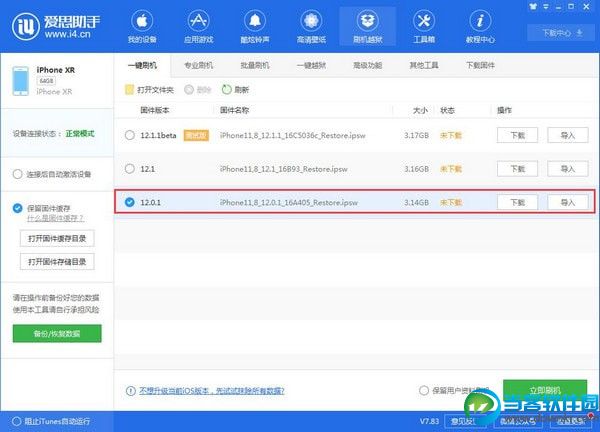Open the 工具箱 toolbox section
600x432 pixels.
click(424, 27)
